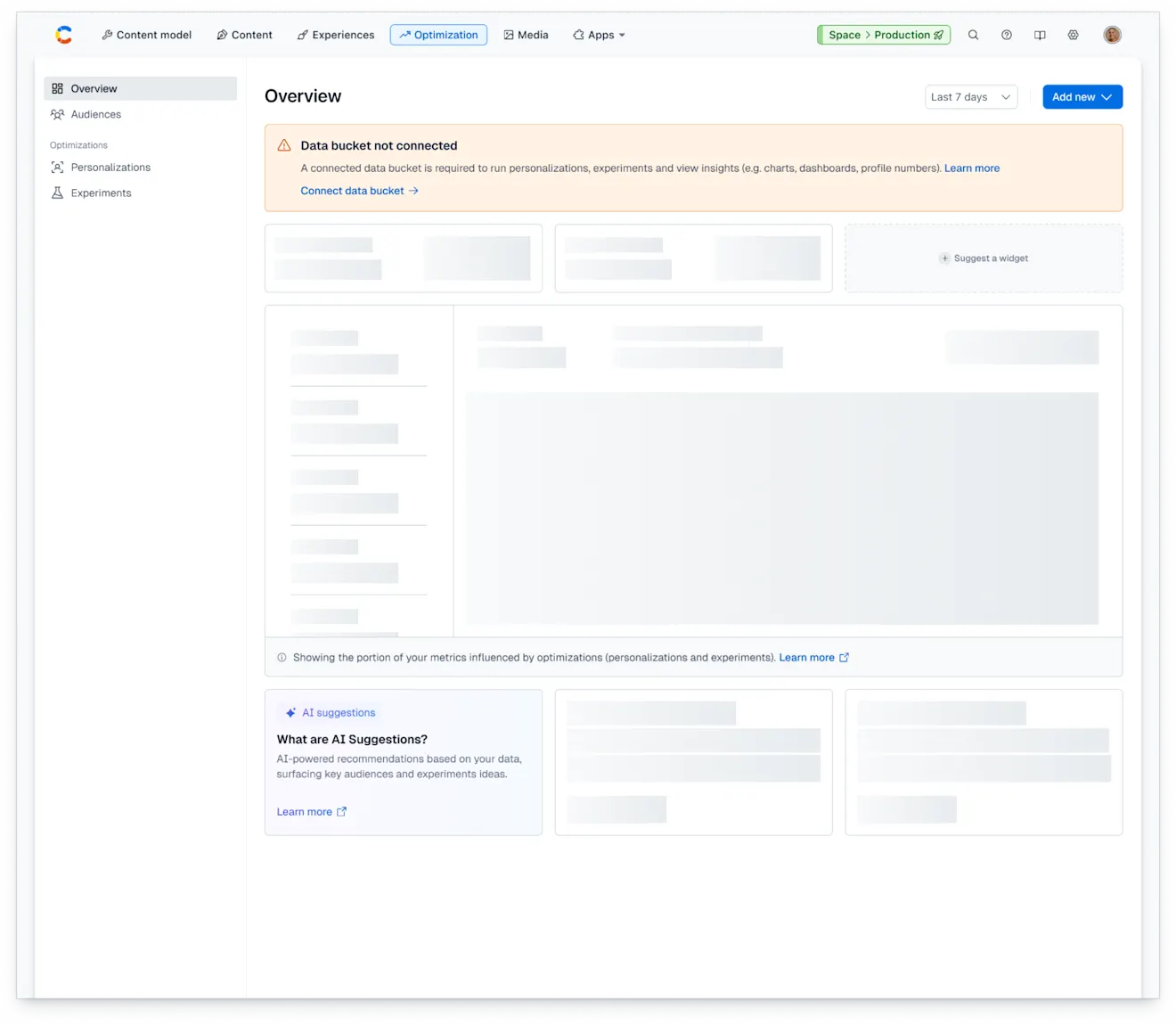Screen dimensions: 1176x1025
Task: Click the Contentful logo
Action: coord(63,35)
